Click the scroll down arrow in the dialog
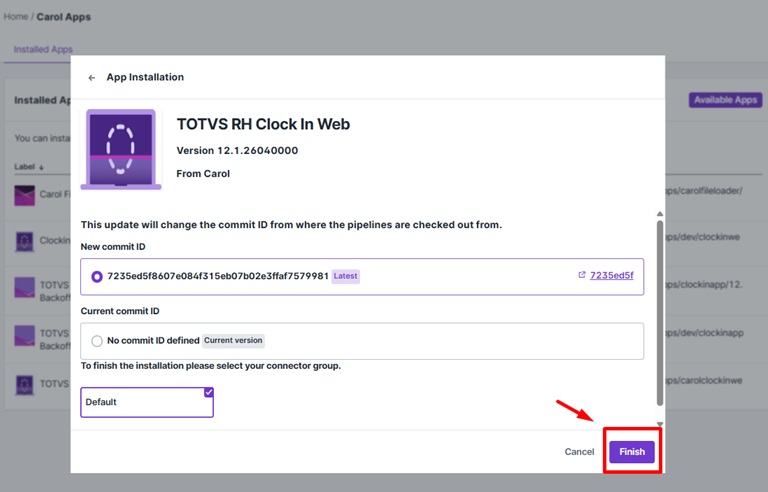 point(660,424)
